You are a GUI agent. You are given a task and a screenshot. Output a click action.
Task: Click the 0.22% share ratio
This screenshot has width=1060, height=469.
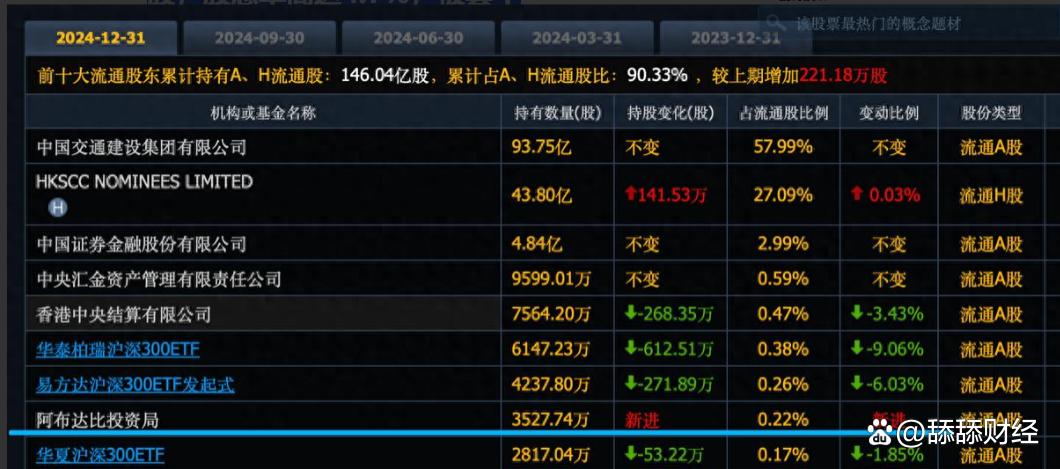pyautogui.click(x=784, y=420)
